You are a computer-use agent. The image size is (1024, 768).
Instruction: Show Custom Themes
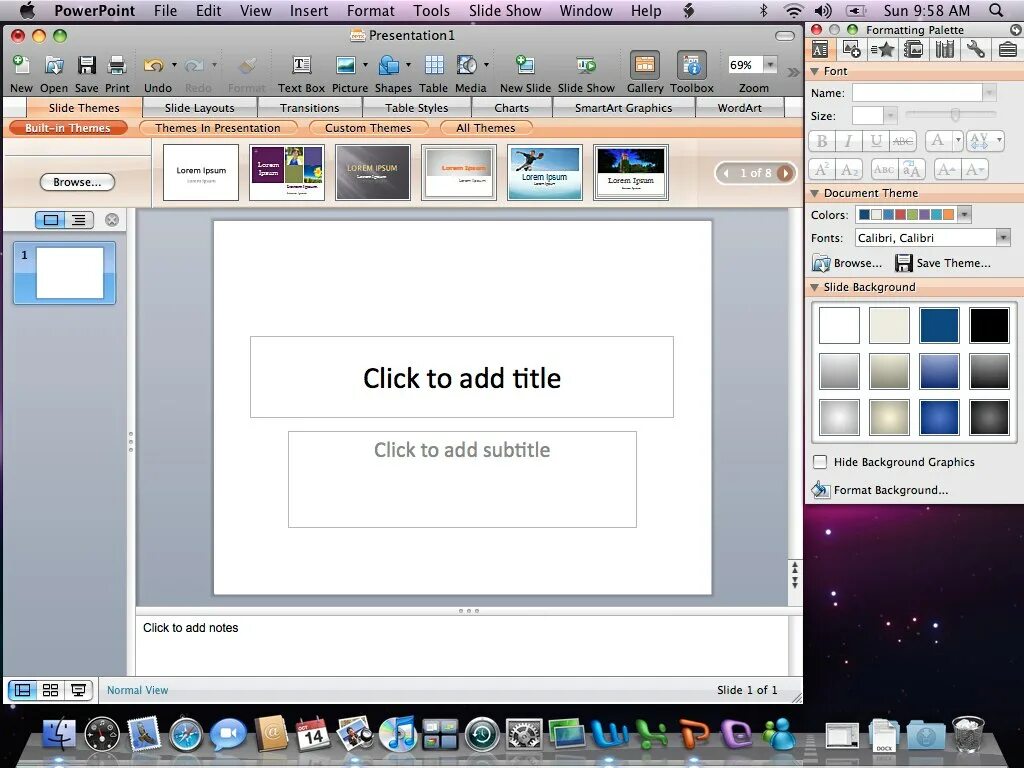368,128
